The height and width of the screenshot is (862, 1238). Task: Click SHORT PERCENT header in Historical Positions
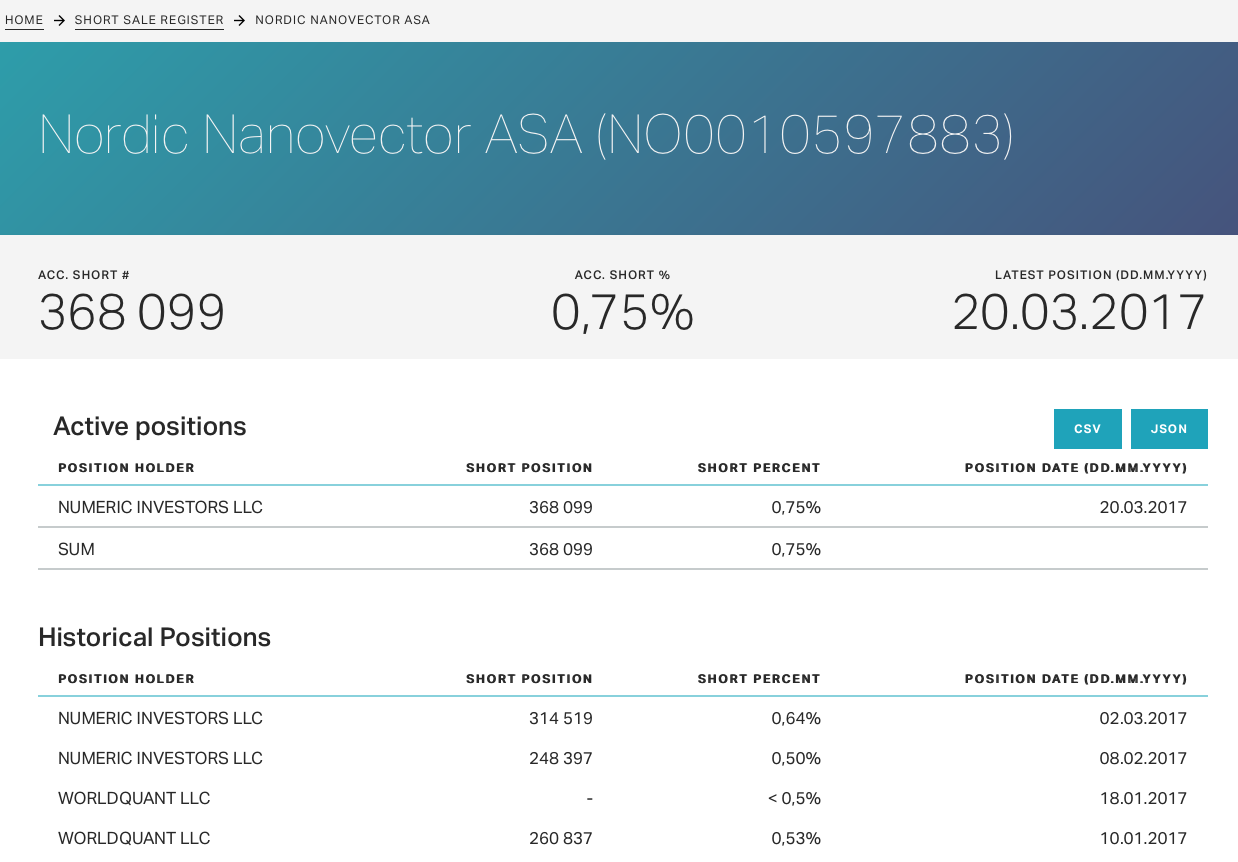click(x=759, y=679)
